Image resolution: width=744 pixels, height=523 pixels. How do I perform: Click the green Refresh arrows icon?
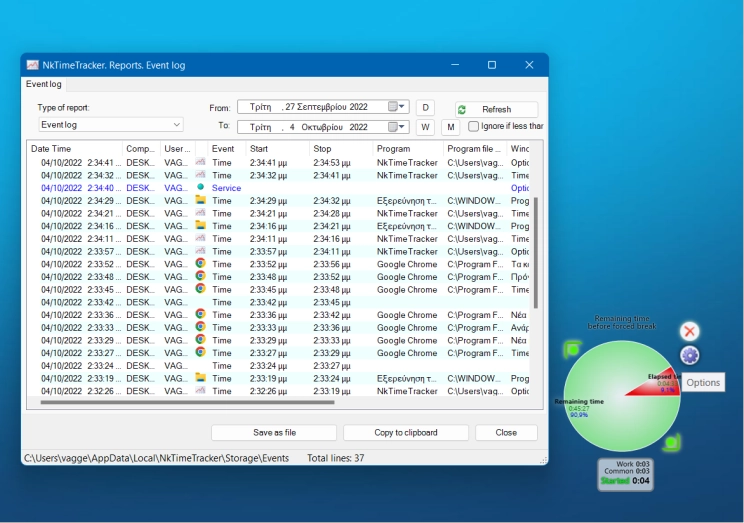[x=462, y=110]
